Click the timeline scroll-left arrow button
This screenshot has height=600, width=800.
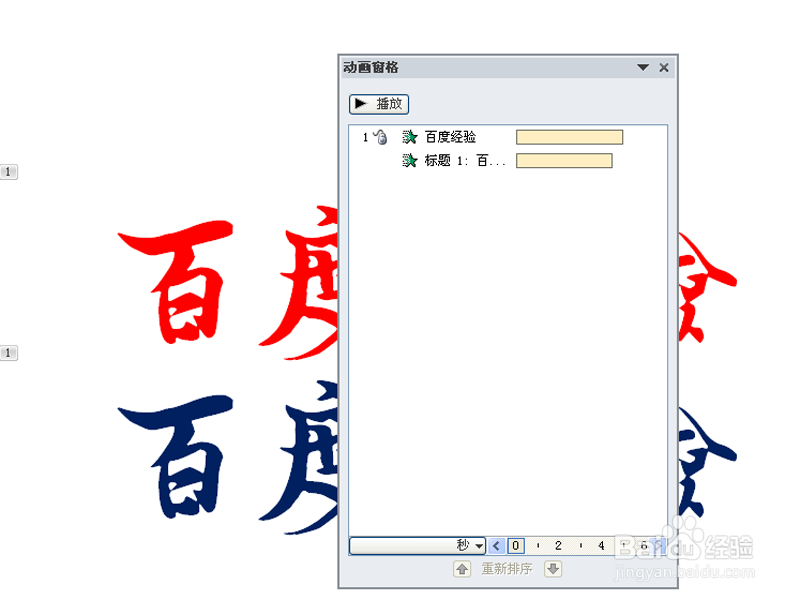[x=496, y=545]
